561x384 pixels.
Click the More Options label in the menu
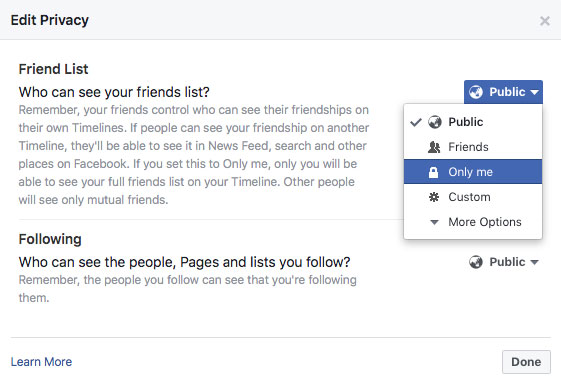485,222
